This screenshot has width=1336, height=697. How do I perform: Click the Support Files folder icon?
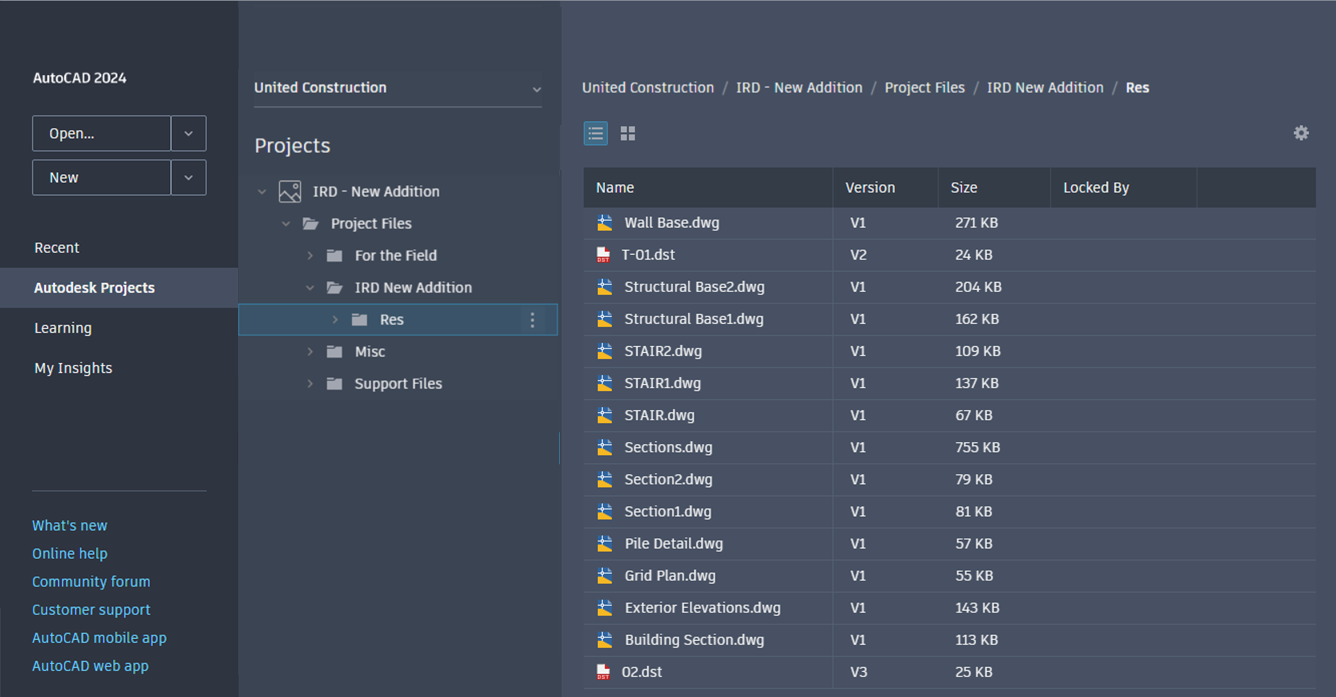pos(335,384)
